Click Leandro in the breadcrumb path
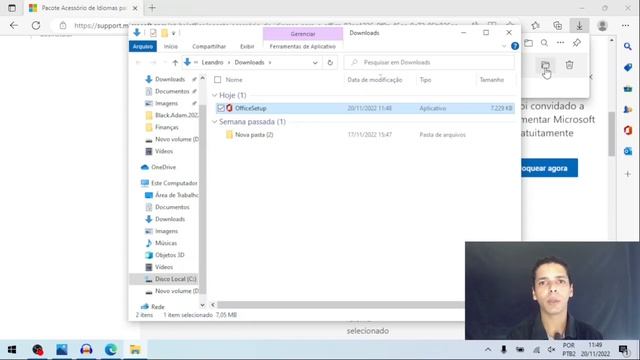Image resolution: width=640 pixels, height=360 pixels. pos(212,62)
